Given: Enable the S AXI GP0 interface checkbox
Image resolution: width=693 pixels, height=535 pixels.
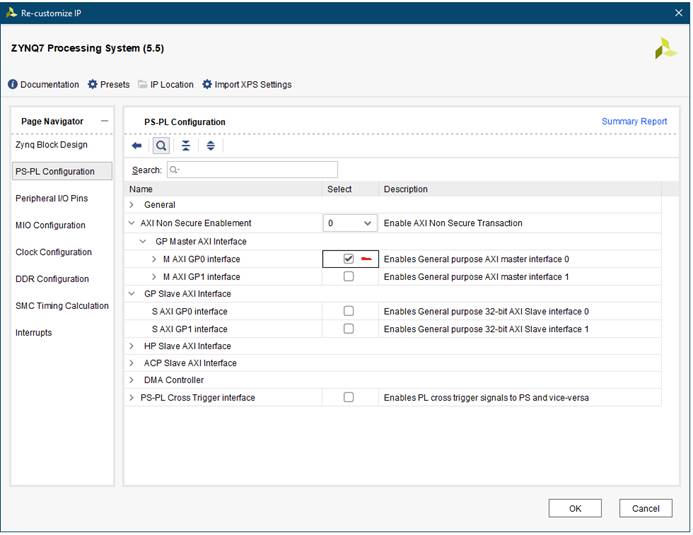Looking at the screenshot, I should 348,311.
